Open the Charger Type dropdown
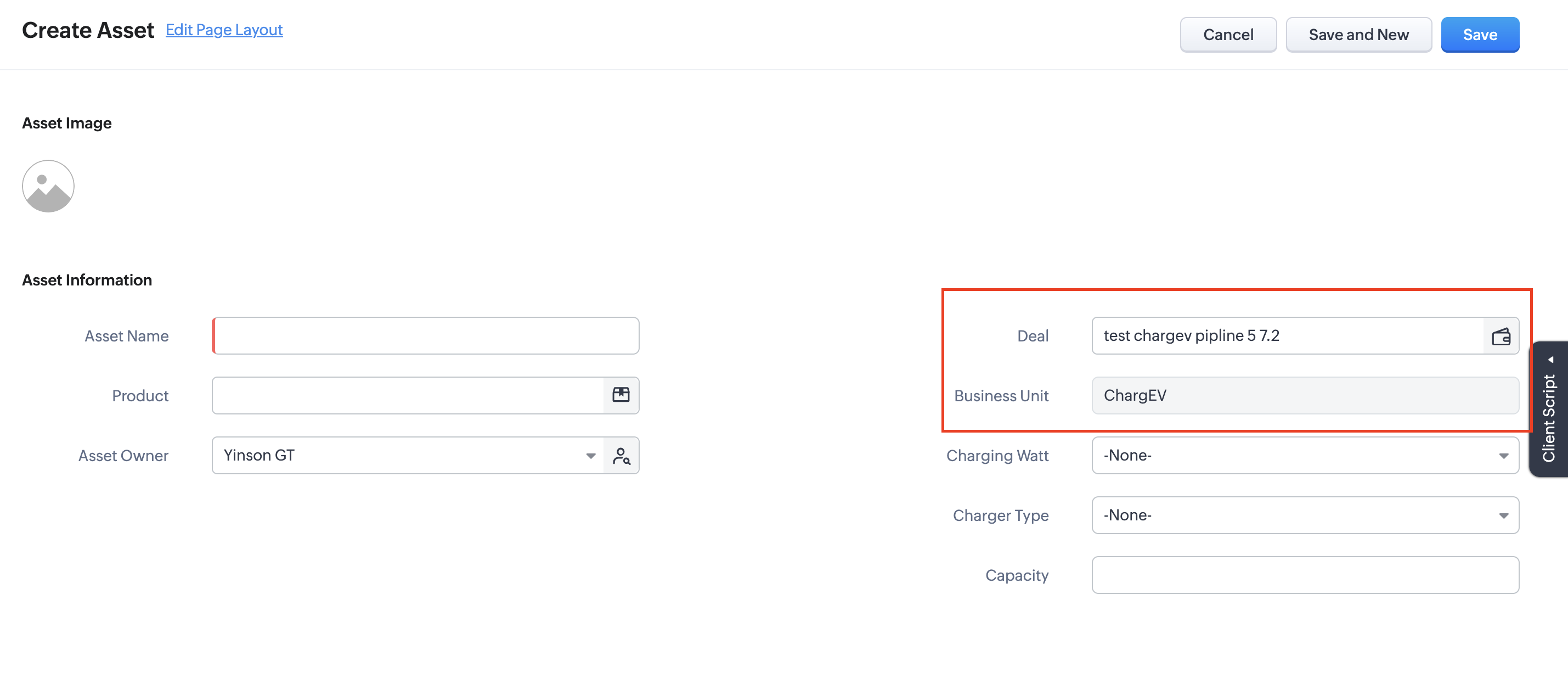Screen dimensions: 1568x673 point(1305,515)
